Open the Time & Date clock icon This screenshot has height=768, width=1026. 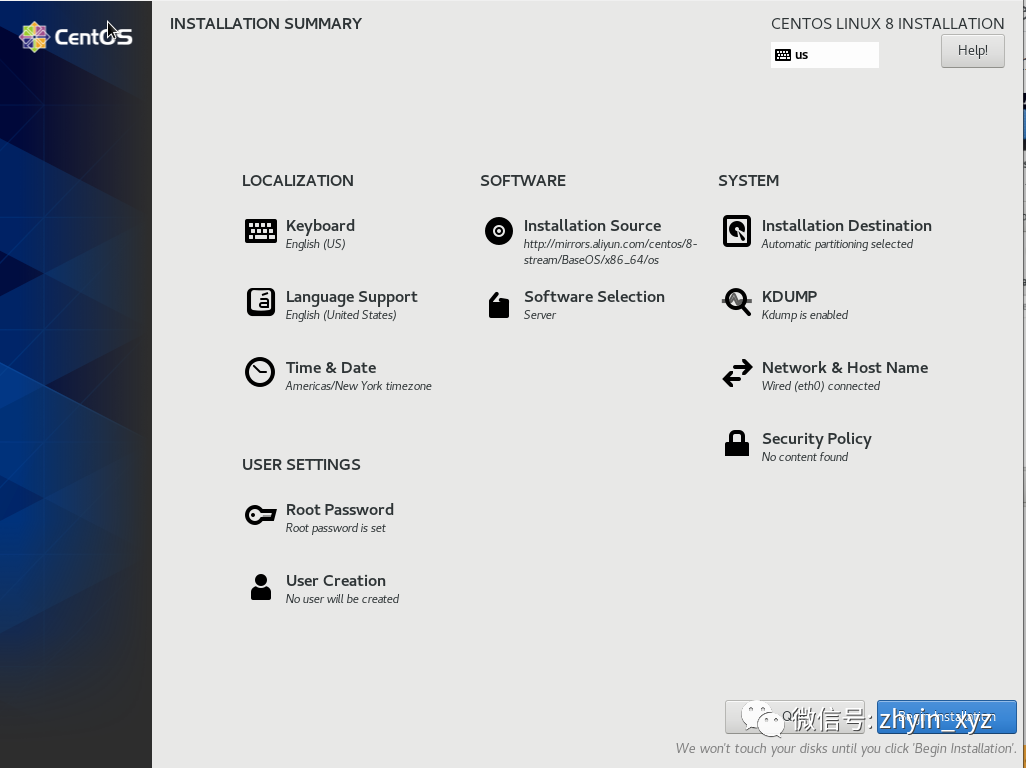pyautogui.click(x=260, y=372)
